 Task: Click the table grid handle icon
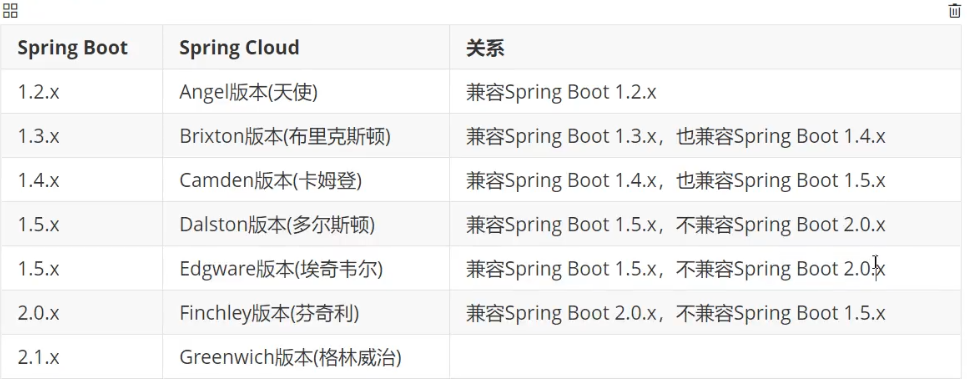pos(10,11)
